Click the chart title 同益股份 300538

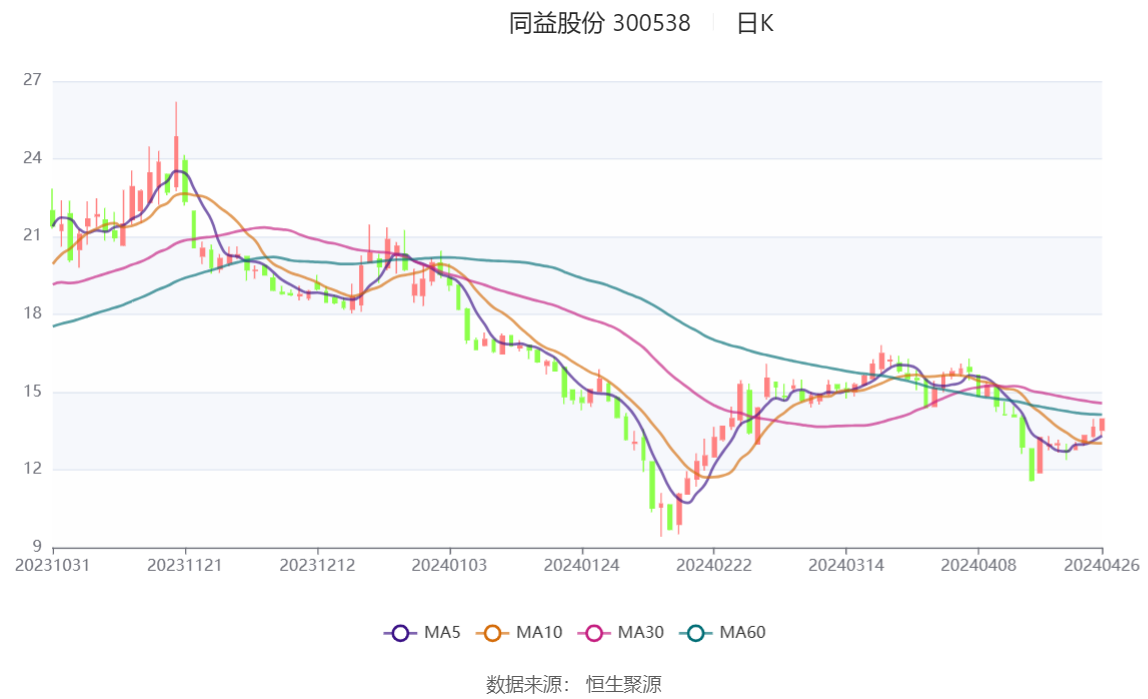tap(599, 24)
